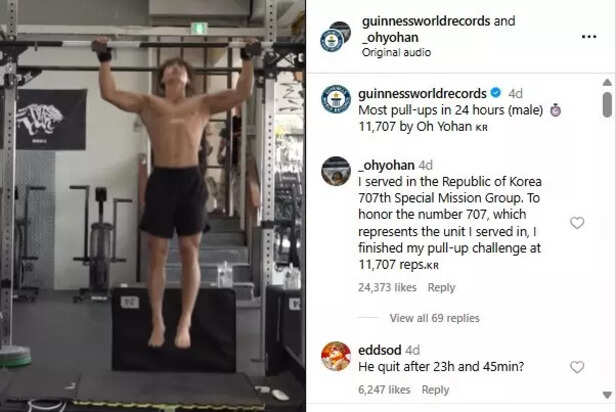Like the eddsod comment with heart icon

tap(577, 367)
